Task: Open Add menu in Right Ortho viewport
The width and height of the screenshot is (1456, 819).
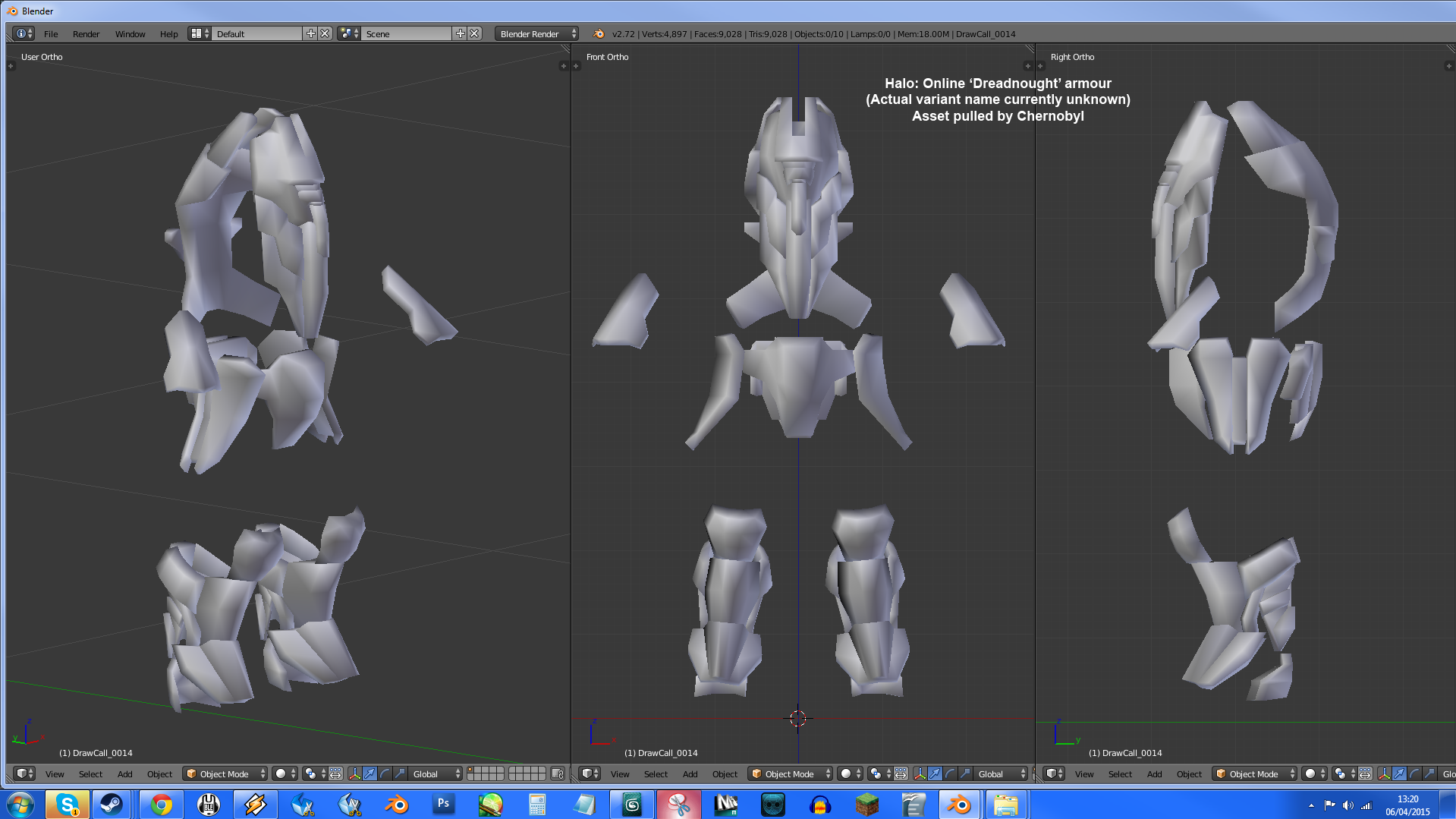Action: point(1155,774)
